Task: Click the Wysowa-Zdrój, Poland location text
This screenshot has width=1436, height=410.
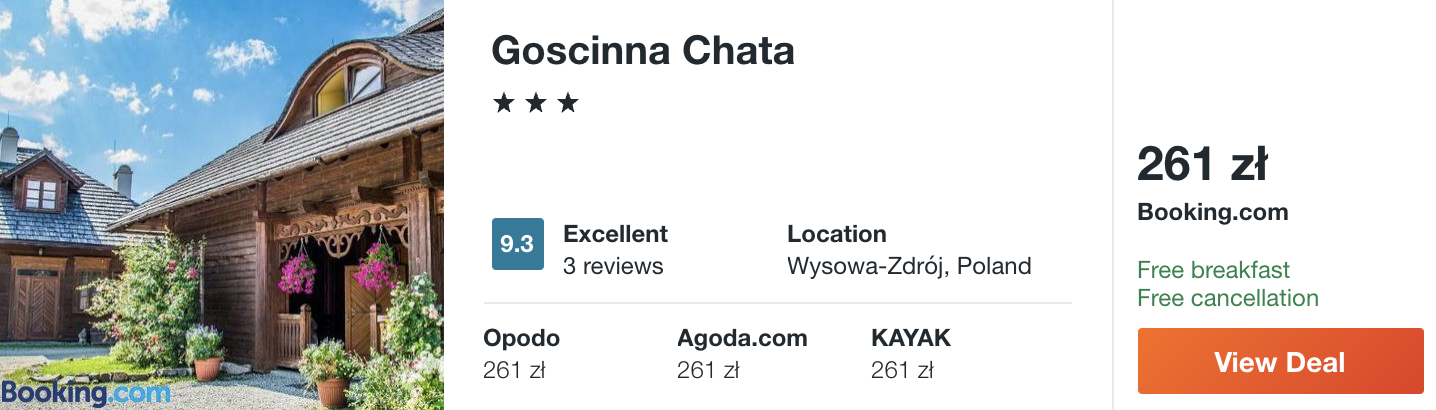Action: pos(909,266)
